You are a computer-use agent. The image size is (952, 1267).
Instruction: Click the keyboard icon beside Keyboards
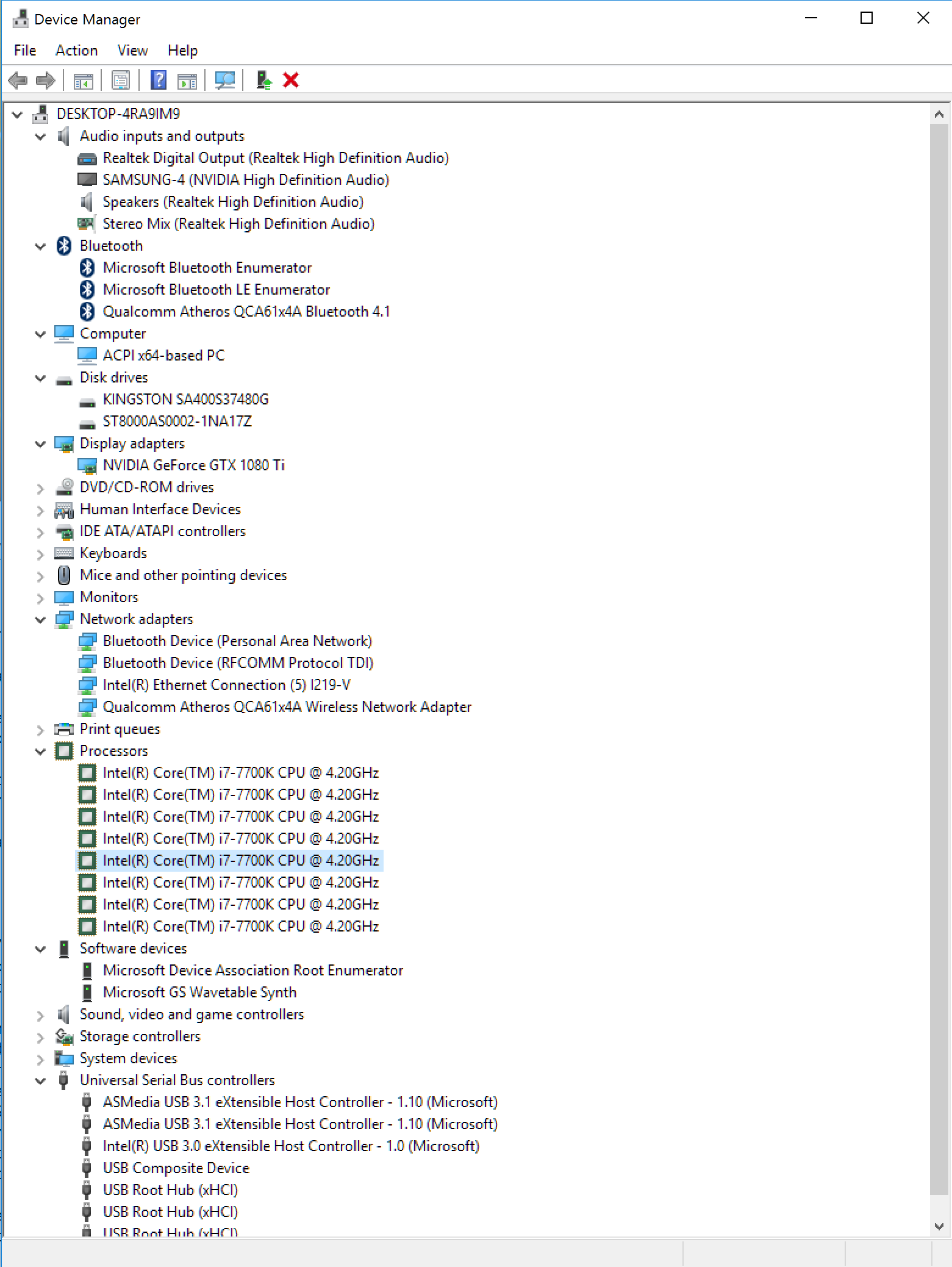point(64,553)
